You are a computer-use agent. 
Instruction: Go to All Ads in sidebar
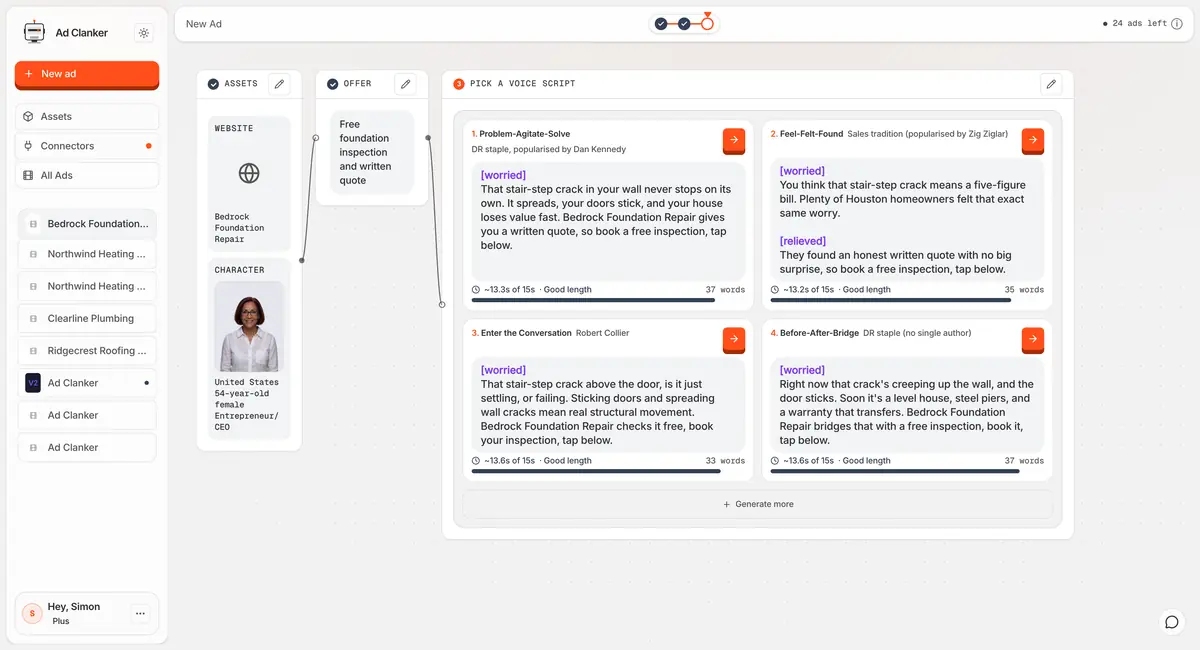(87, 175)
